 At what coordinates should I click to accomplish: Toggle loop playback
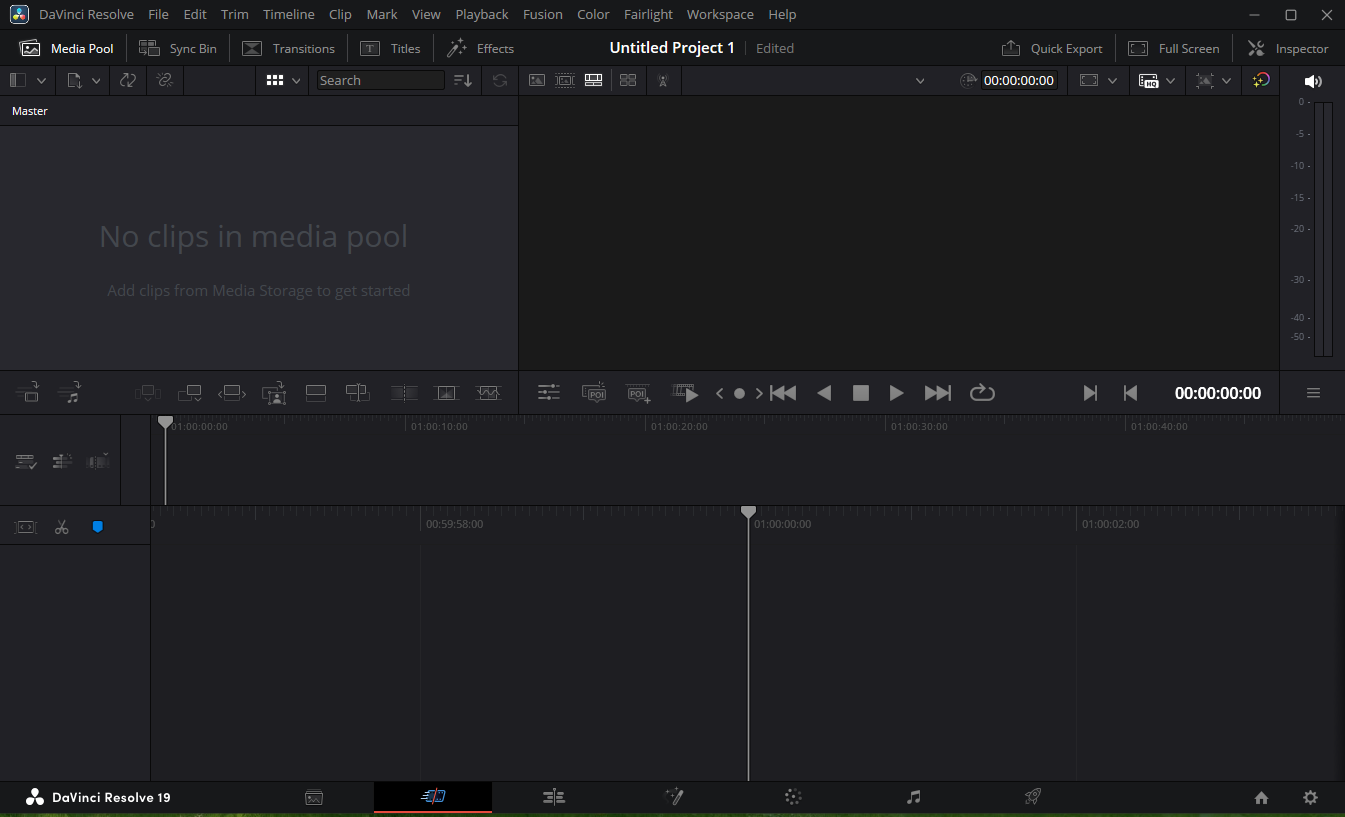982,393
